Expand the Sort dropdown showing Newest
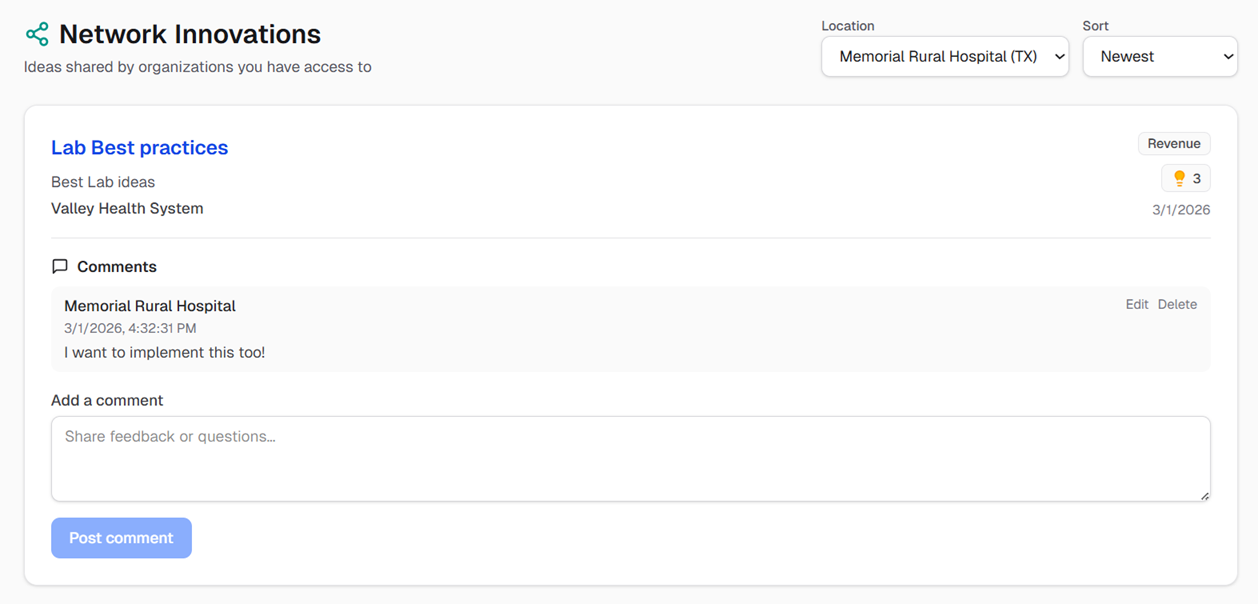The width and height of the screenshot is (1258, 604). [x=1160, y=57]
